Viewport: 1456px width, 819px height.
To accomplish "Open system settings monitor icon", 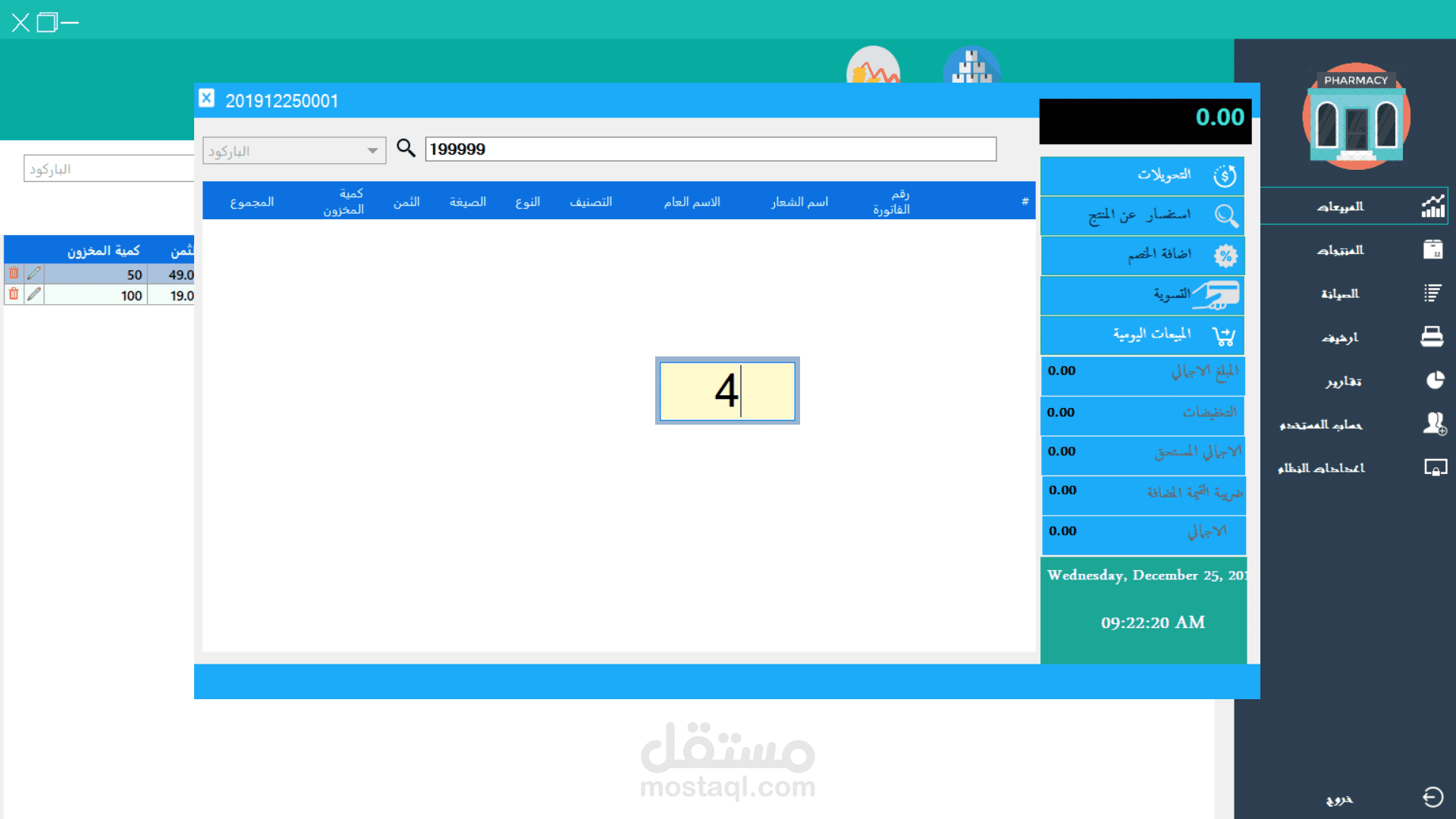I will [1434, 468].
